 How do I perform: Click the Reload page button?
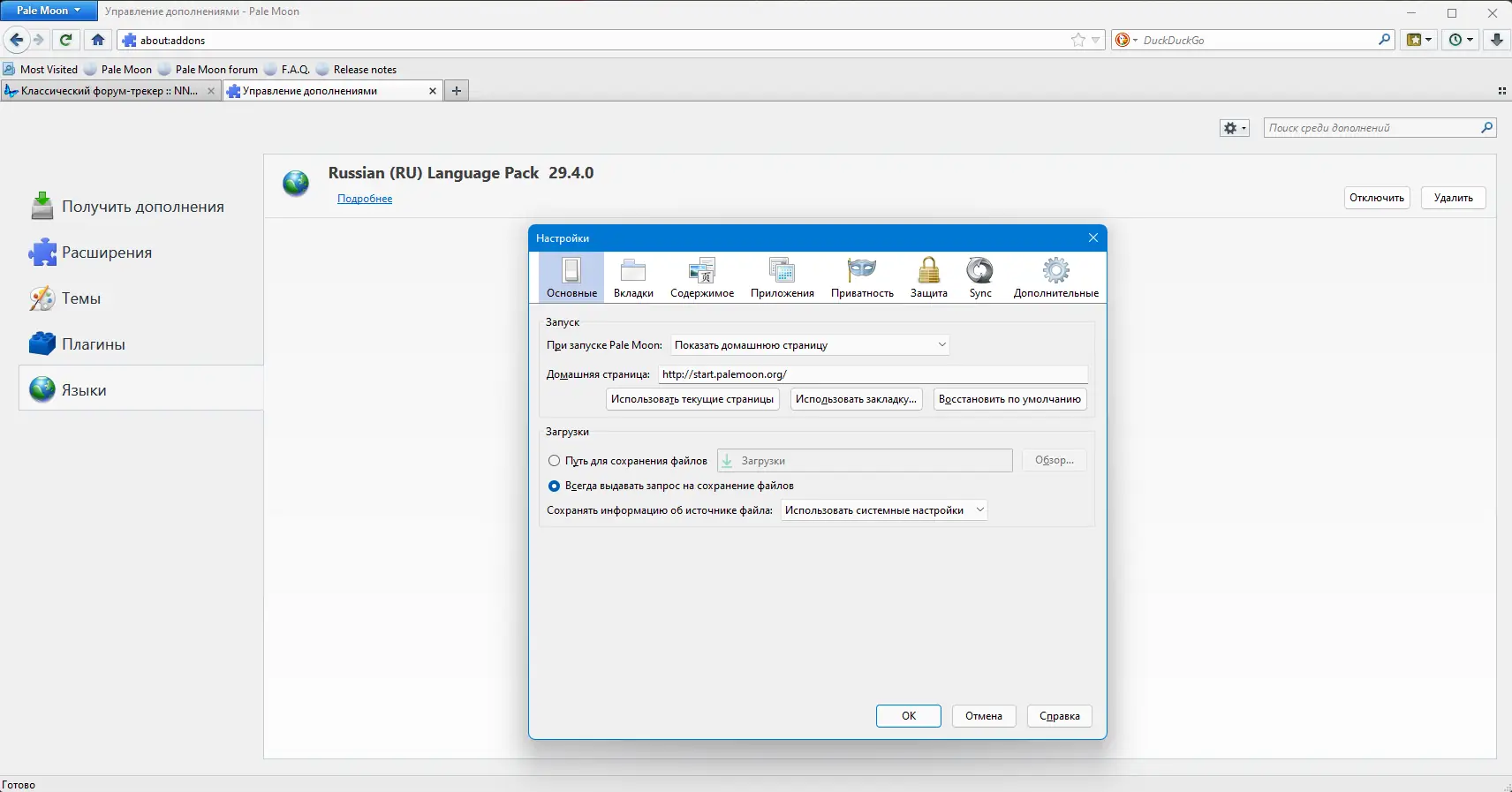65,40
